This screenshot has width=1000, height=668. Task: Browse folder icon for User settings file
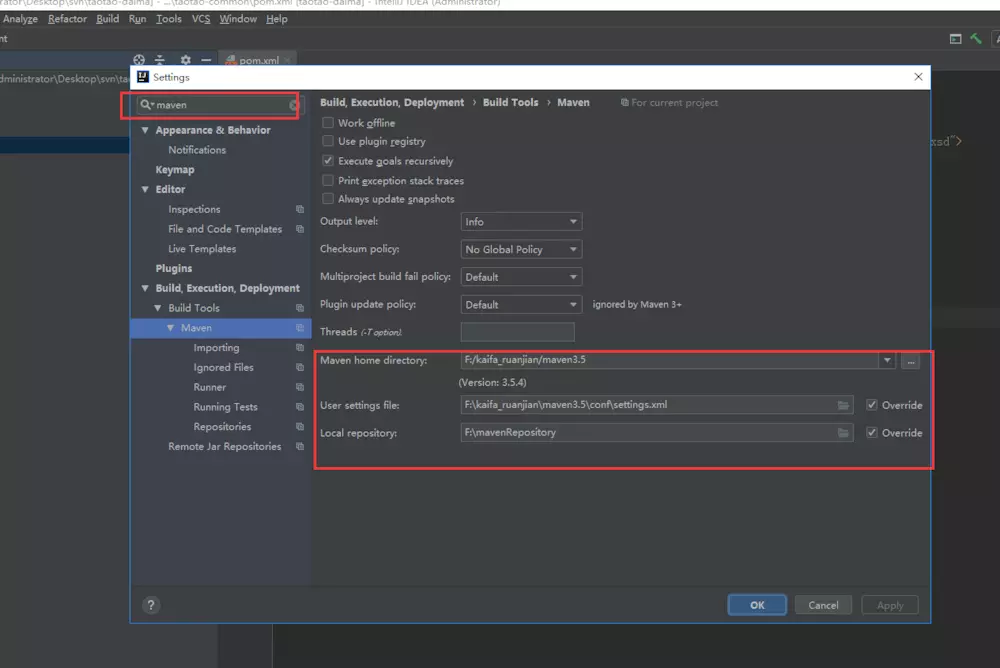(843, 405)
